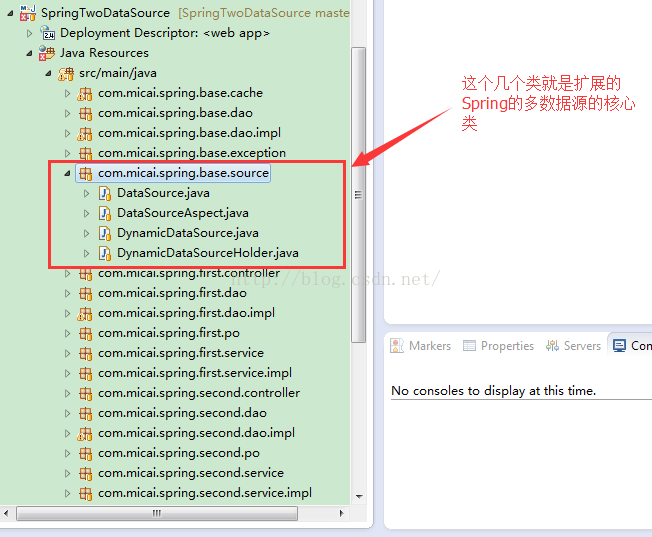Expand the DataSourceAspect.java file node

(86, 213)
